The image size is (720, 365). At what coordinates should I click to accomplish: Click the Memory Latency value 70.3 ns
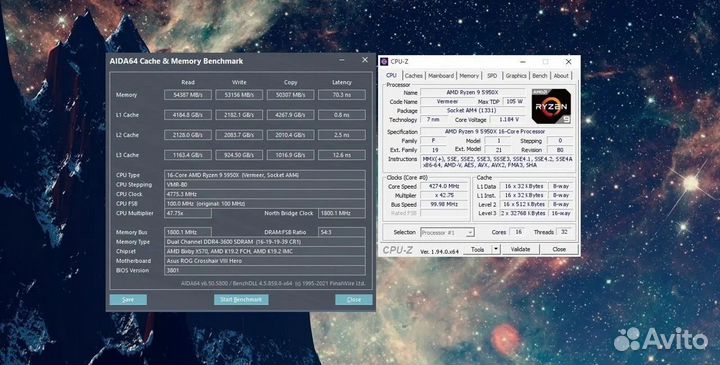pos(342,95)
